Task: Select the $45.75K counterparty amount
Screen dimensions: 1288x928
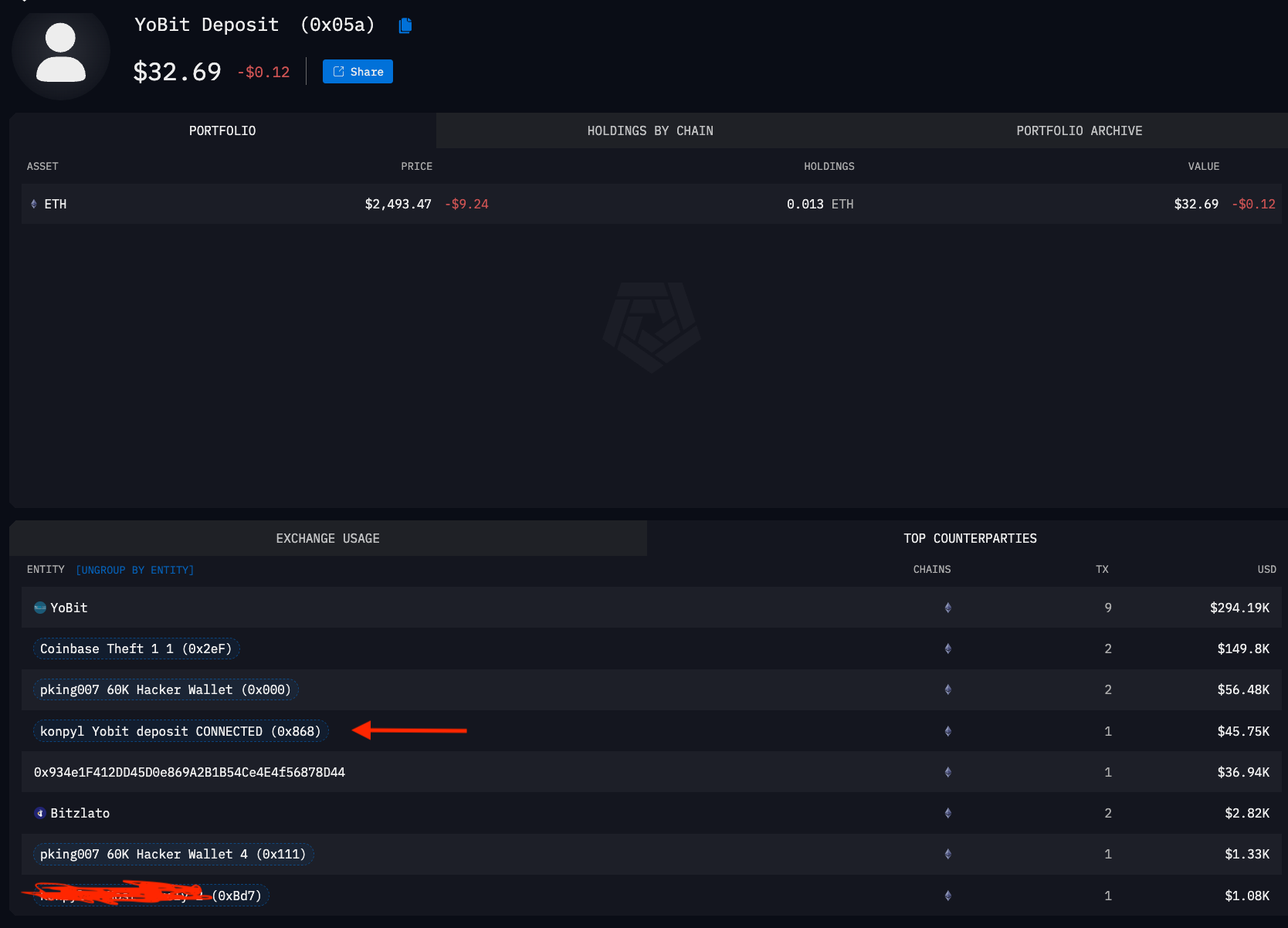Action: pyautogui.click(x=1243, y=731)
